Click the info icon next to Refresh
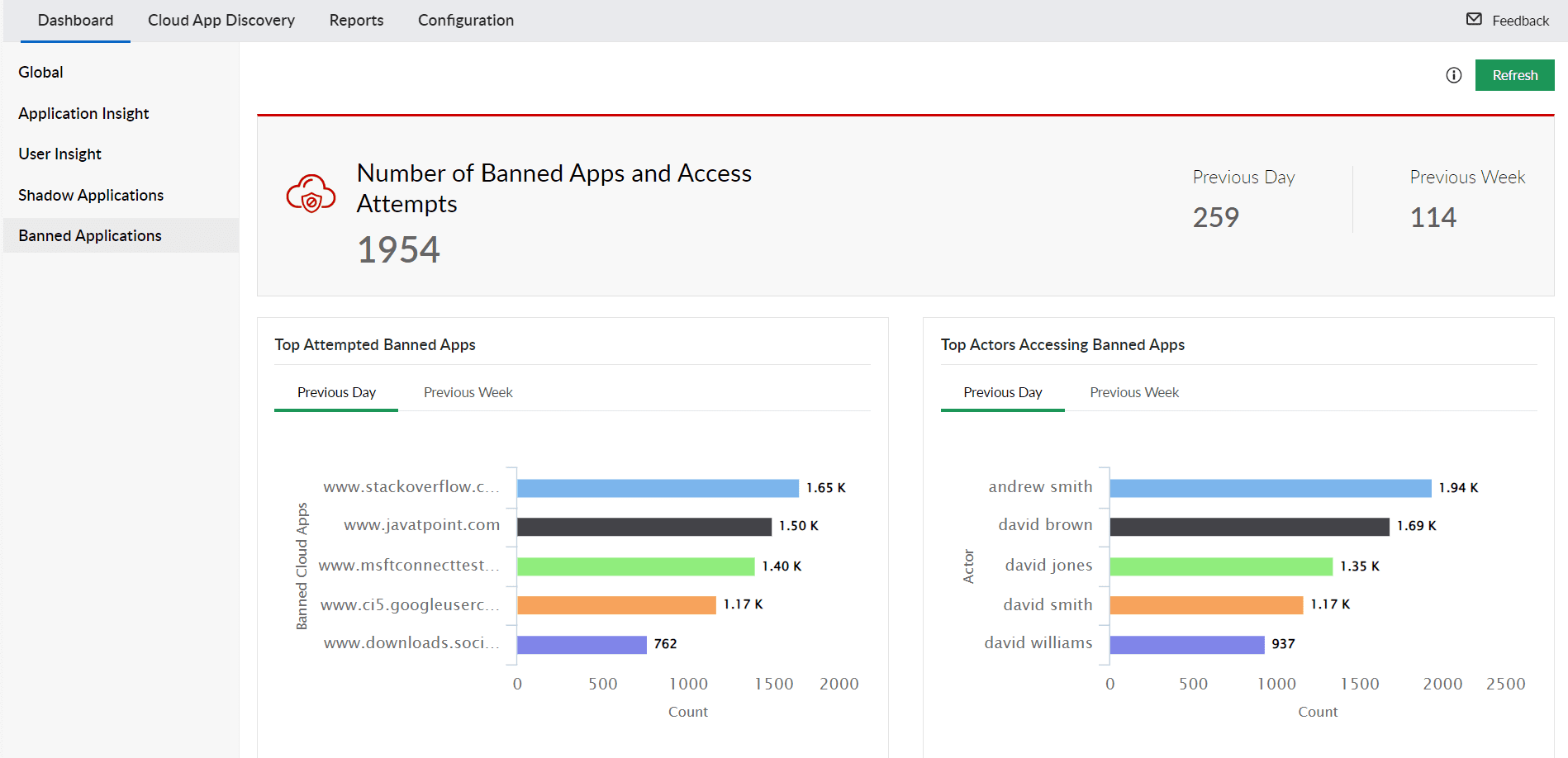Image resolution: width=1568 pixels, height=758 pixels. (1454, 74)
